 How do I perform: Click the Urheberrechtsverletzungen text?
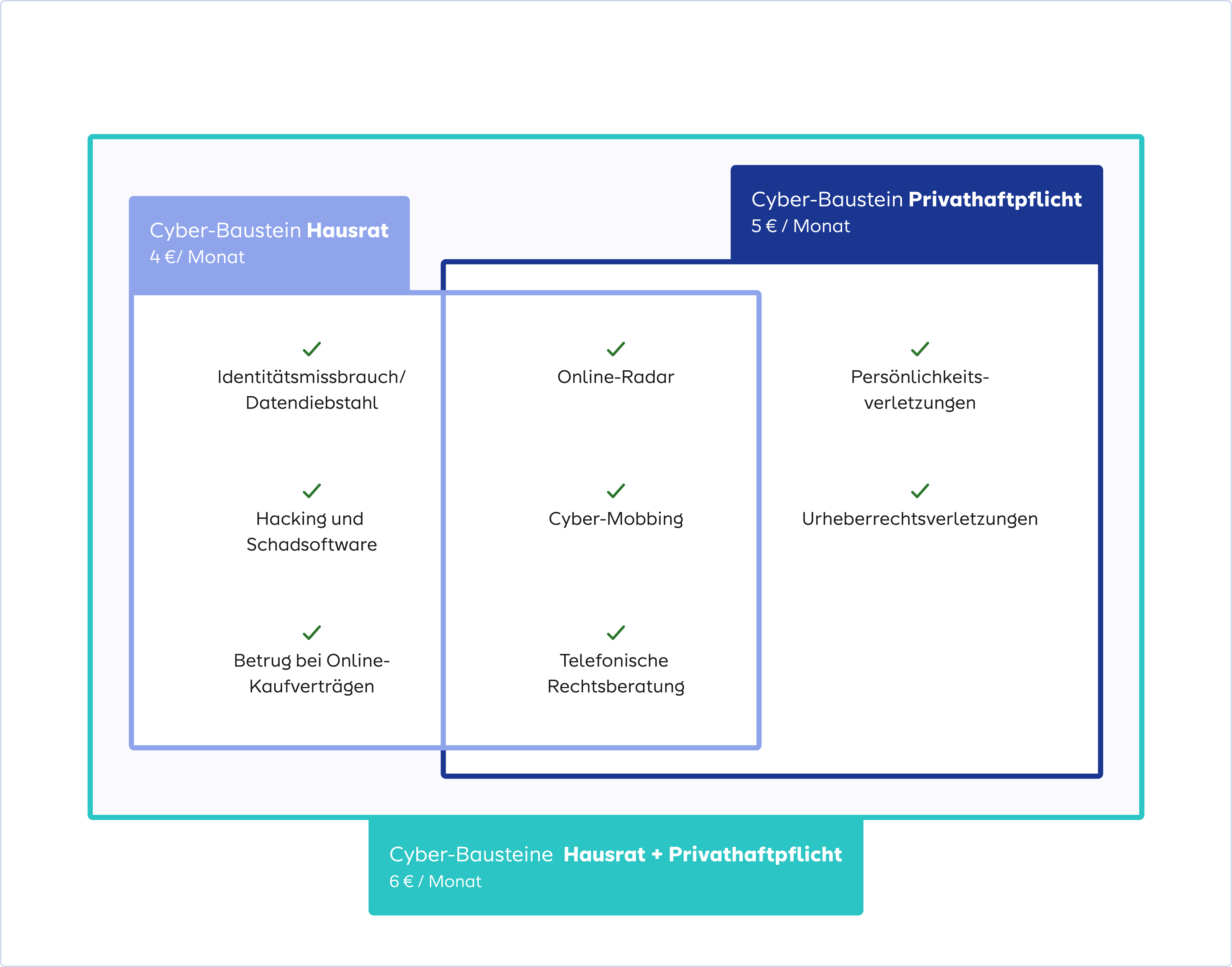[x=920, y=519]
